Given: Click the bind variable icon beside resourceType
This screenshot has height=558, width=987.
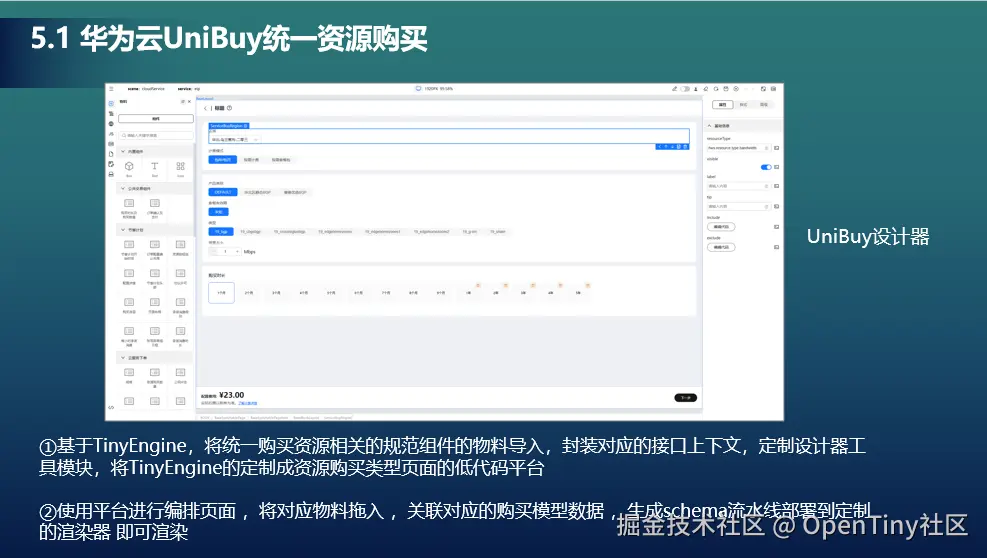Looking at the screenshot, I should 776,148.
